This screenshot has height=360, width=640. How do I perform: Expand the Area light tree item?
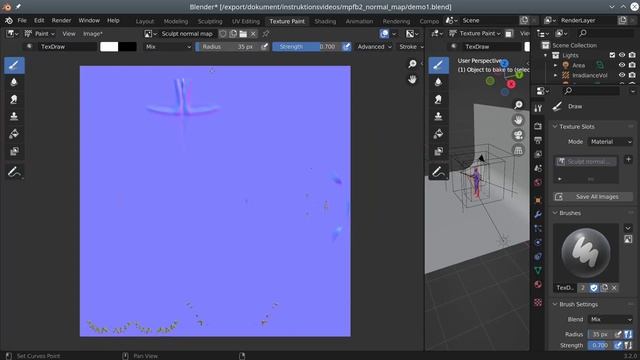point(555,65)
